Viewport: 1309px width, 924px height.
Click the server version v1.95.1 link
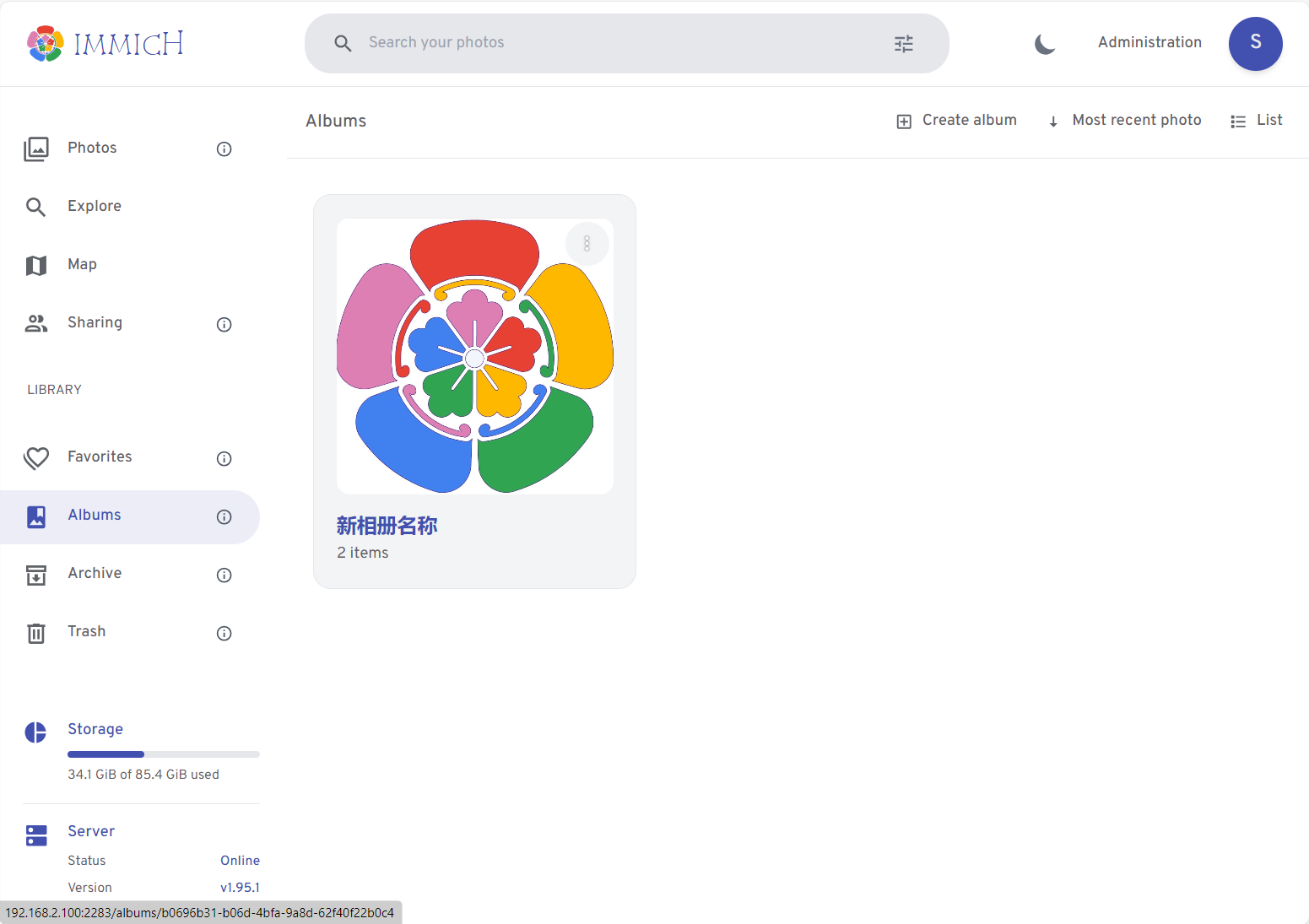(240, 887)
